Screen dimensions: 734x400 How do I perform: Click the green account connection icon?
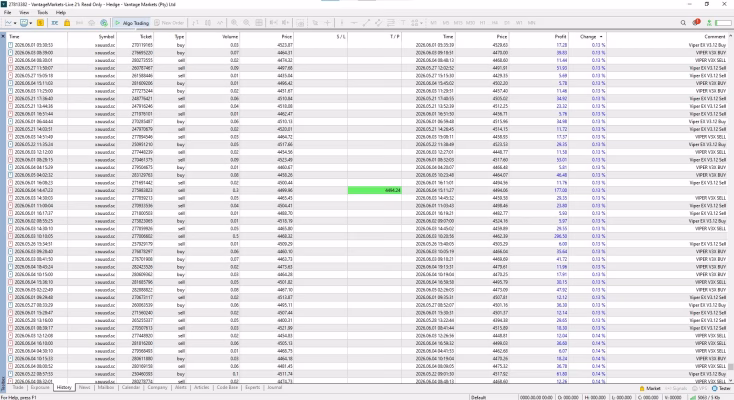pyautogui.click(x=709, y=22)
